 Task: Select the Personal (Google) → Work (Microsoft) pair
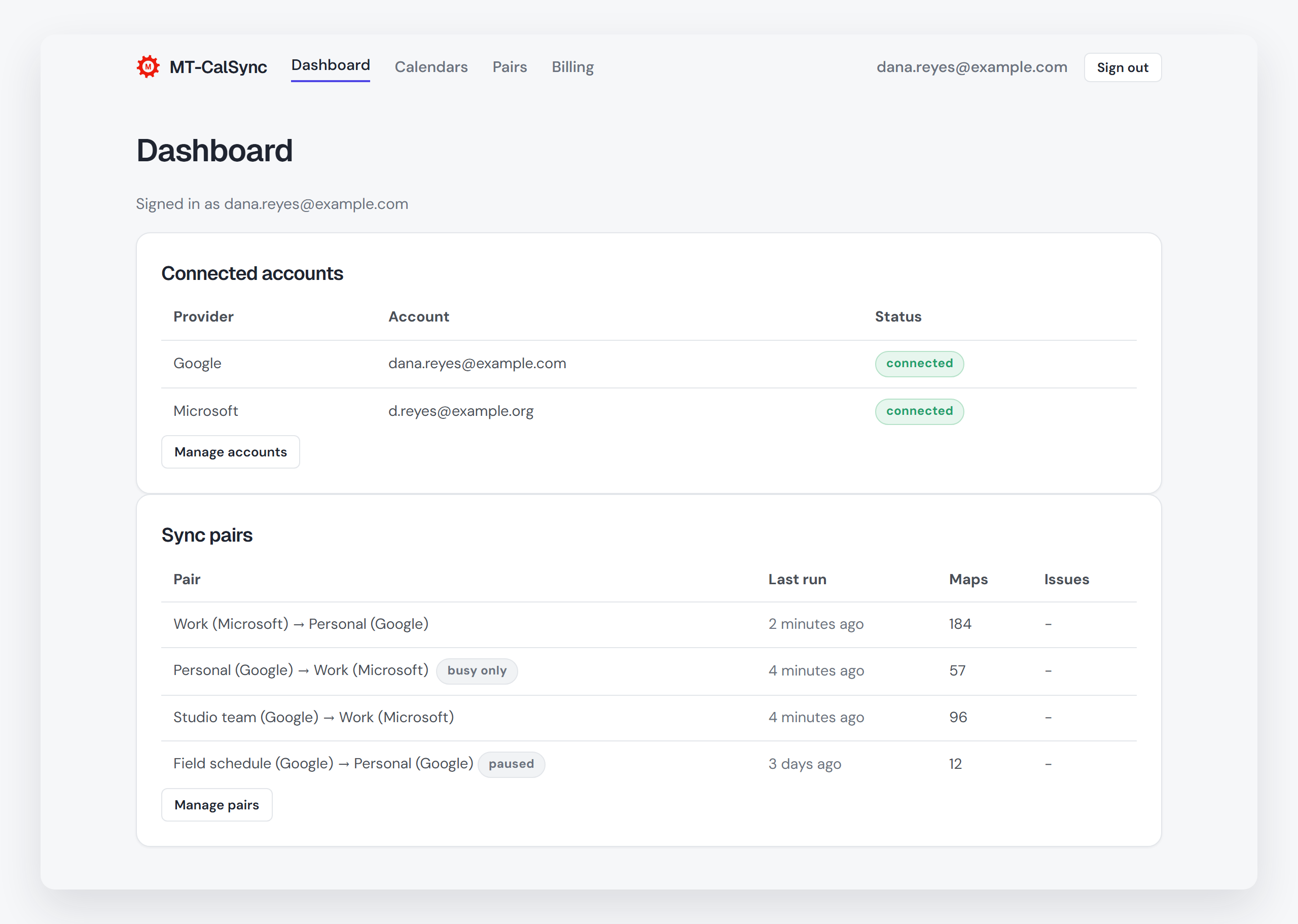click(x=301, y=670)
